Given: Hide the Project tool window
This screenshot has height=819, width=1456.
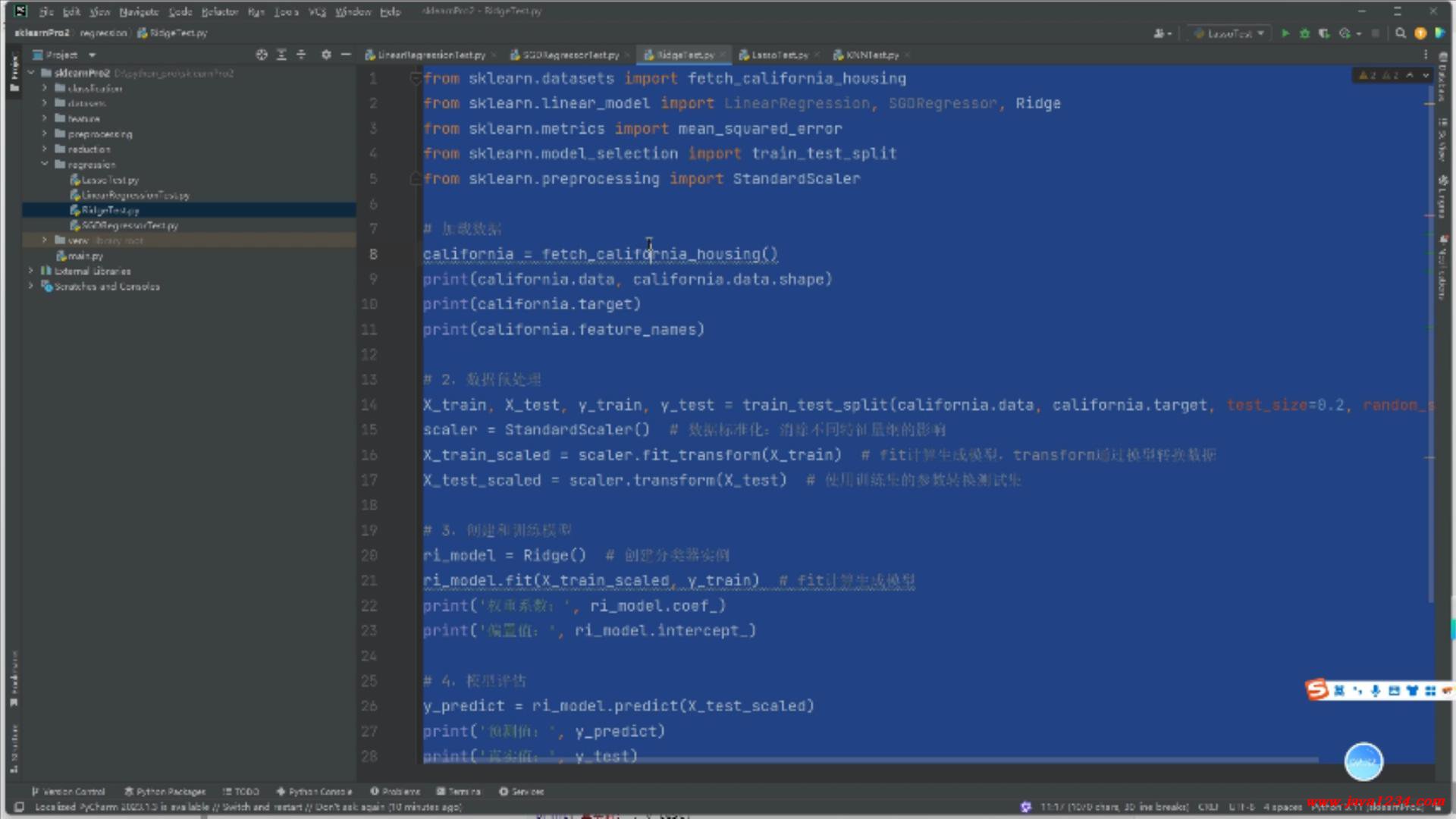Looking at the screenshot, I should pos(346,55).
